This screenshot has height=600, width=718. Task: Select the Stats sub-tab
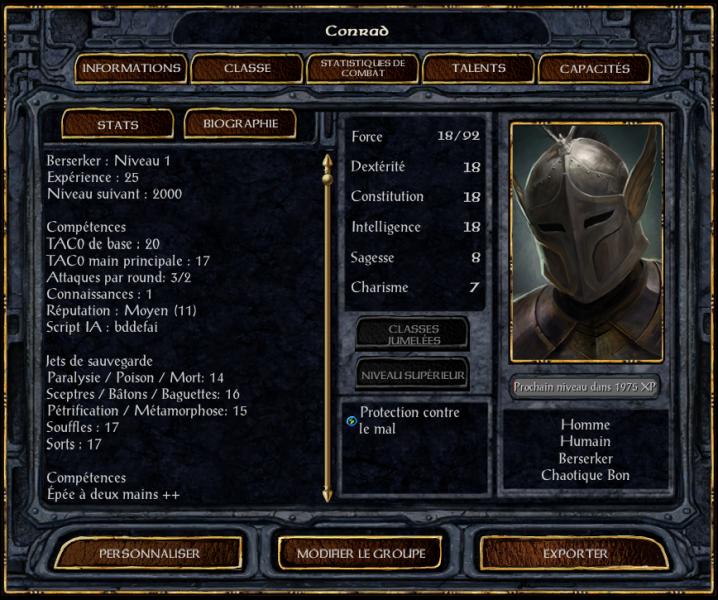(x=118, y=124)
